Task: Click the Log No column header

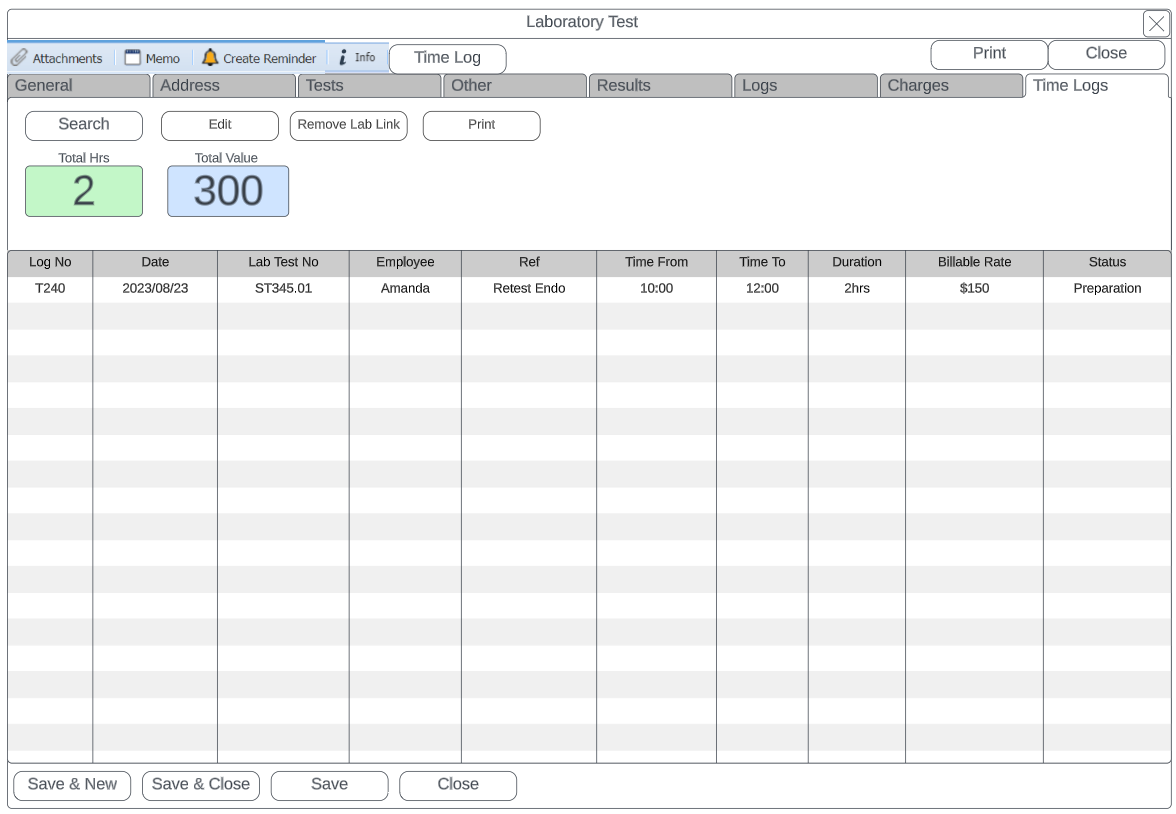Action: click(50, 263)
